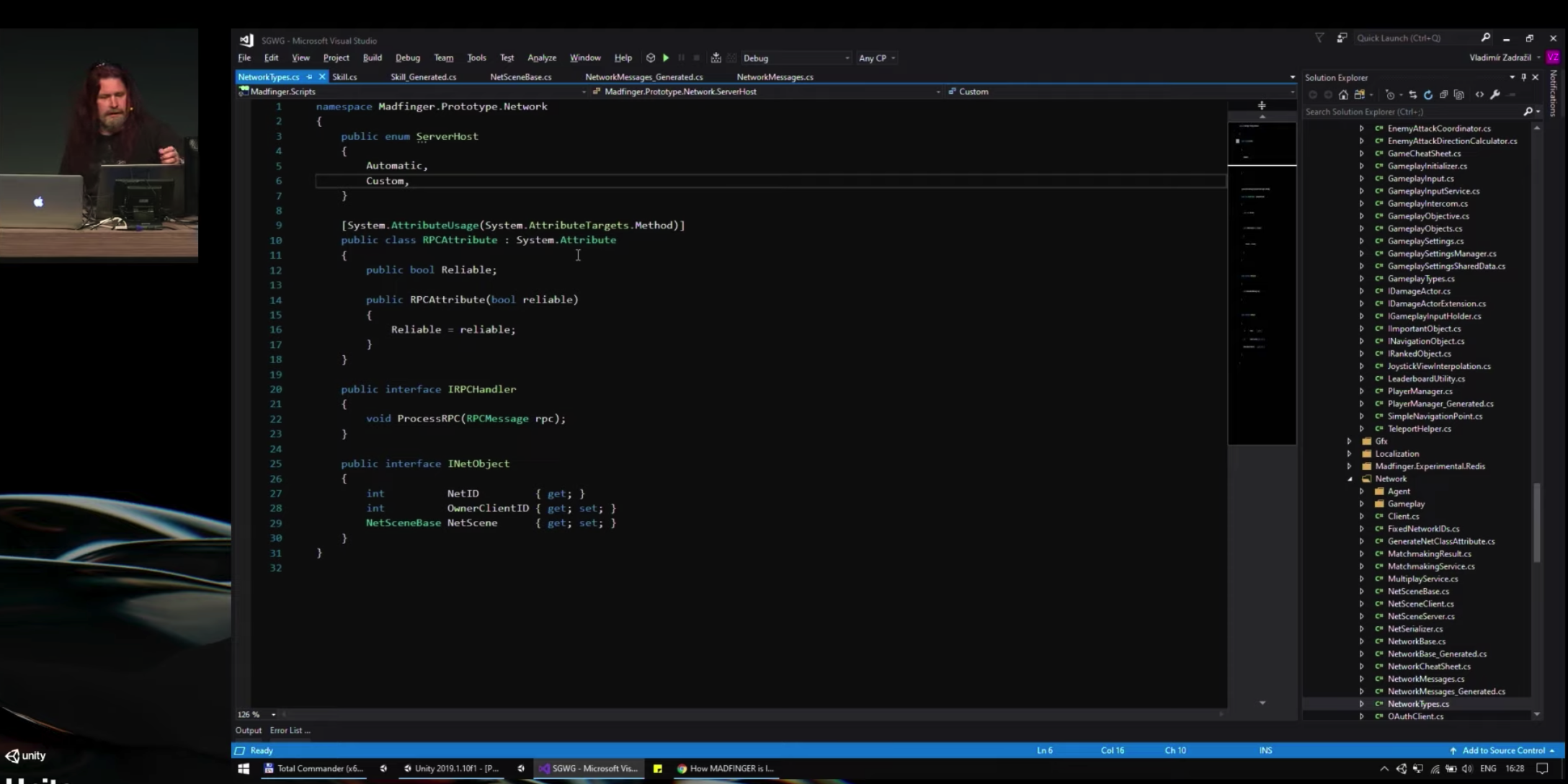The height and width of the screenshot is (784, 1568).
Task: Open the feedback icon beside Quick Launch
Action: [x=1342, y=38]
